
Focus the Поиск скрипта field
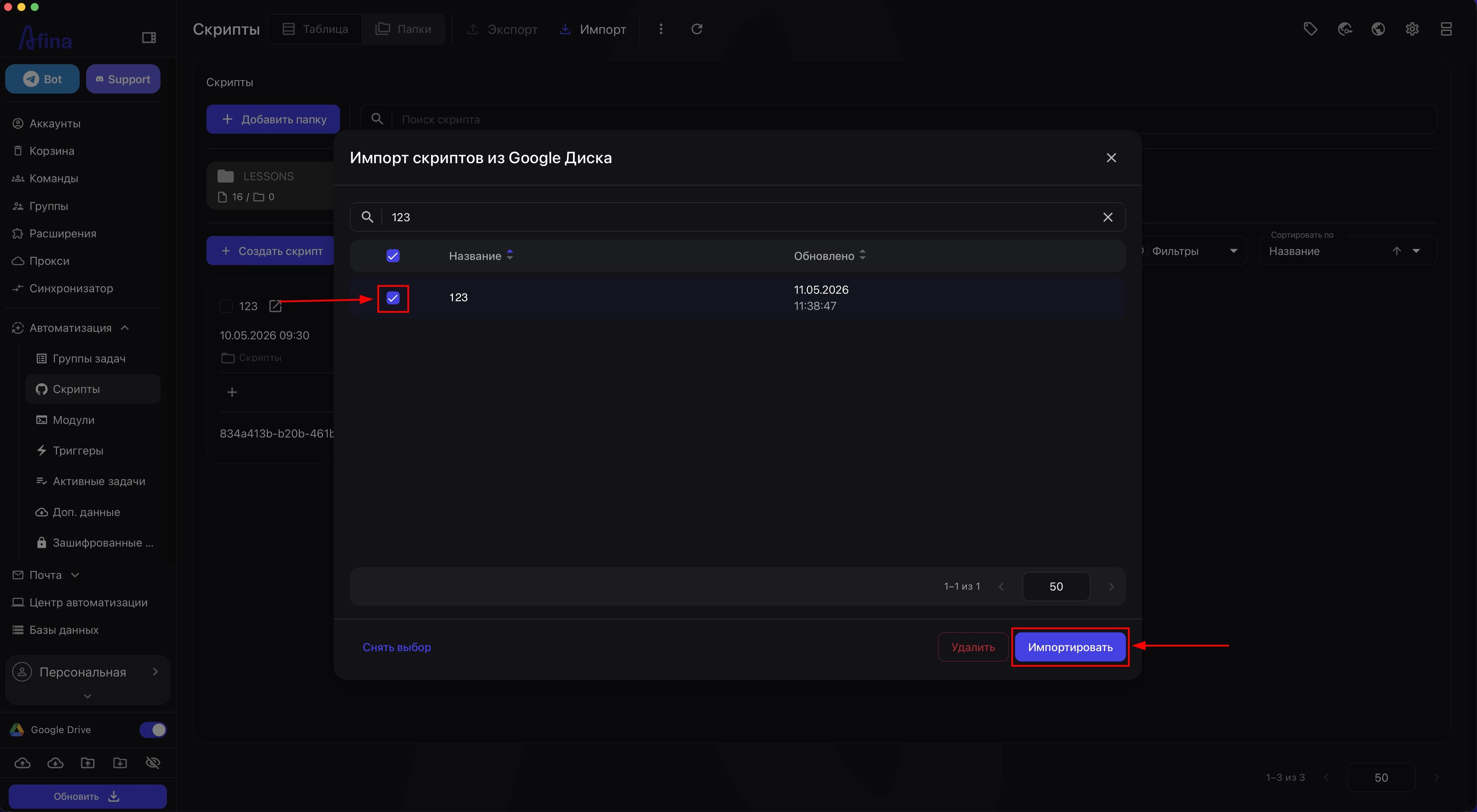click(899, 119)
